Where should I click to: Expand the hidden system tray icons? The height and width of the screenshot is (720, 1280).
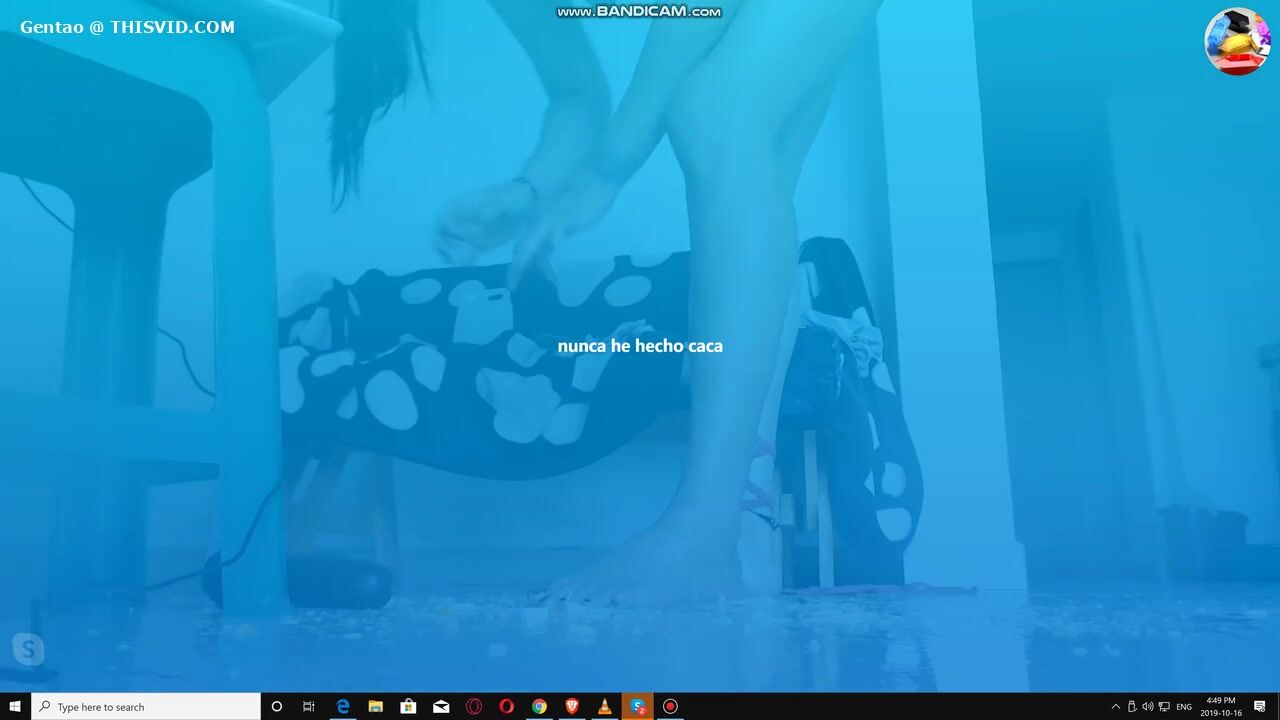tap(1116, 707)
